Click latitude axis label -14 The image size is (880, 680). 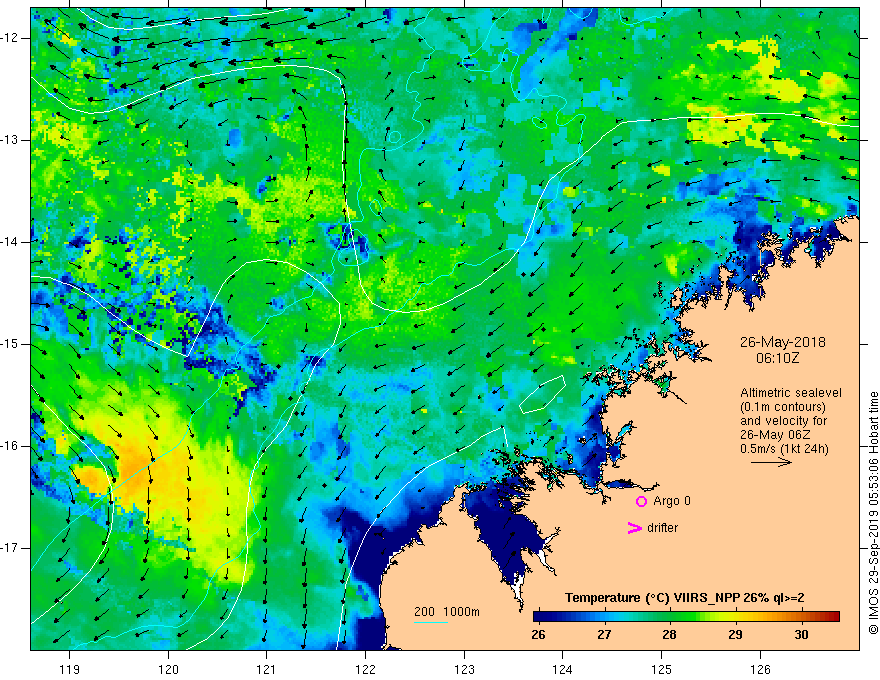tap(11, 242)
